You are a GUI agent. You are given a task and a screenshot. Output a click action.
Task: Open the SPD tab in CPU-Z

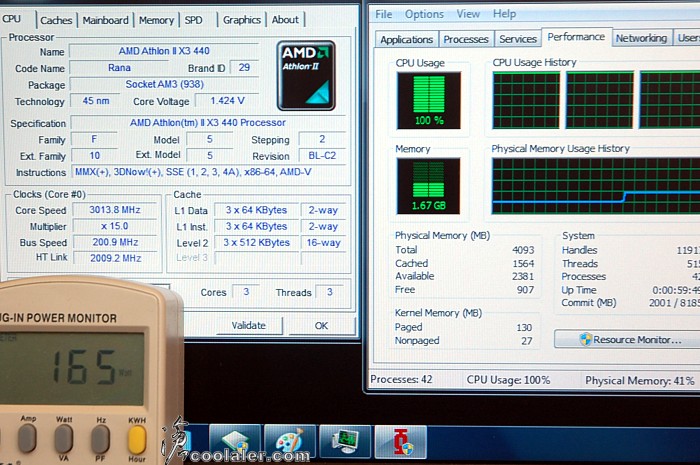tap(193, 20)
